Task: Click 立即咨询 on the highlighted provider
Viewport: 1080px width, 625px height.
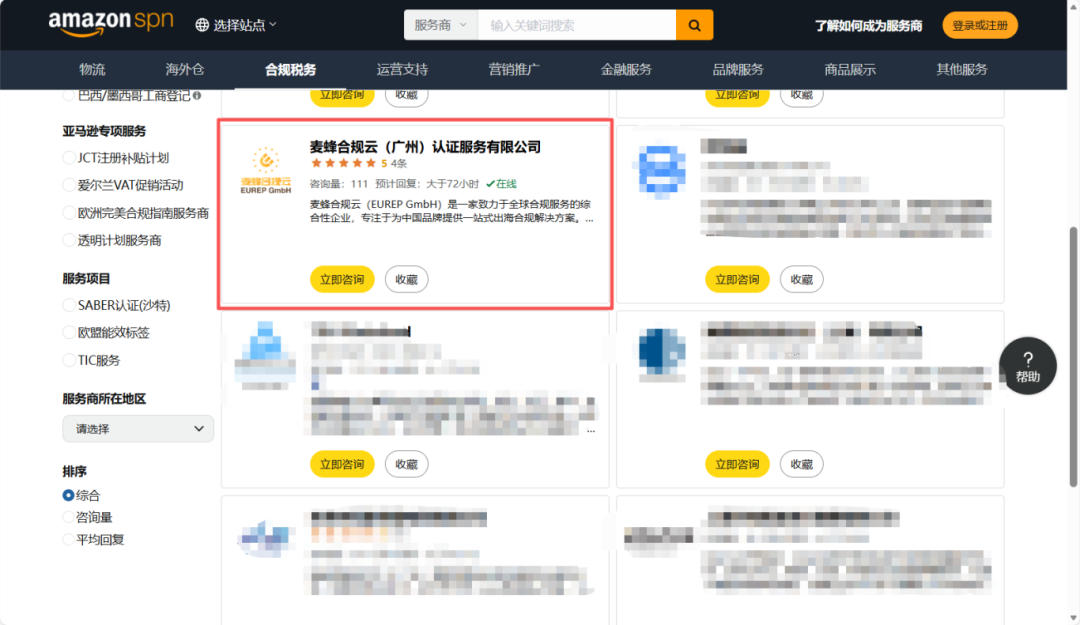Action: [x=342, y=279]
